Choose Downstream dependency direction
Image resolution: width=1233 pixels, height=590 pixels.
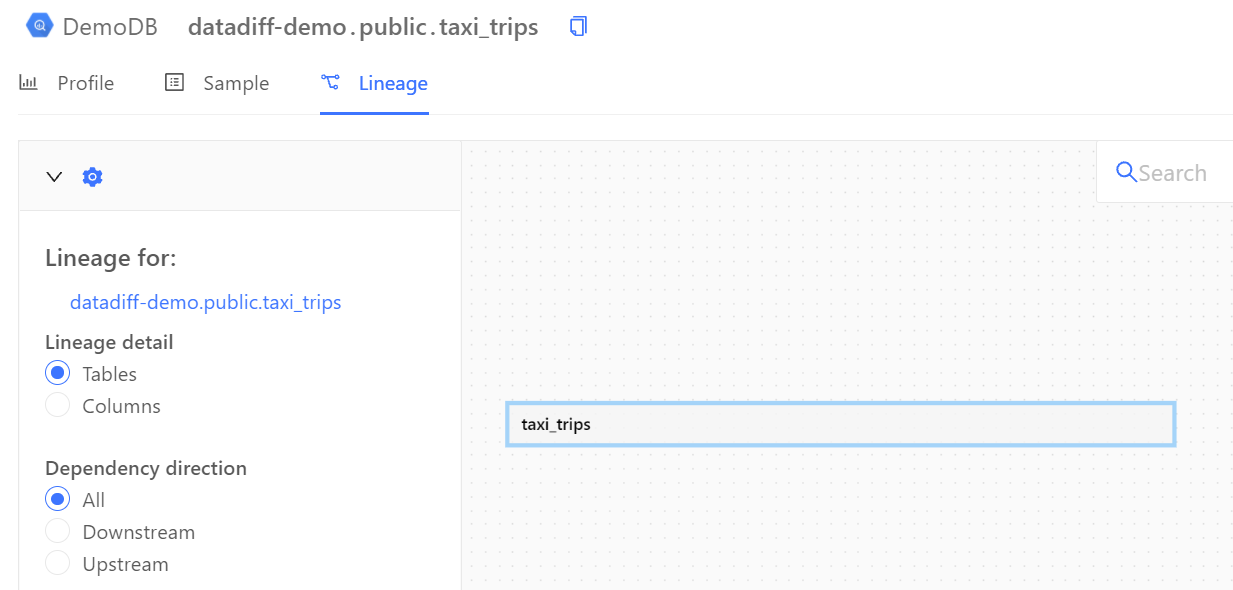click(x=58, y=531)
